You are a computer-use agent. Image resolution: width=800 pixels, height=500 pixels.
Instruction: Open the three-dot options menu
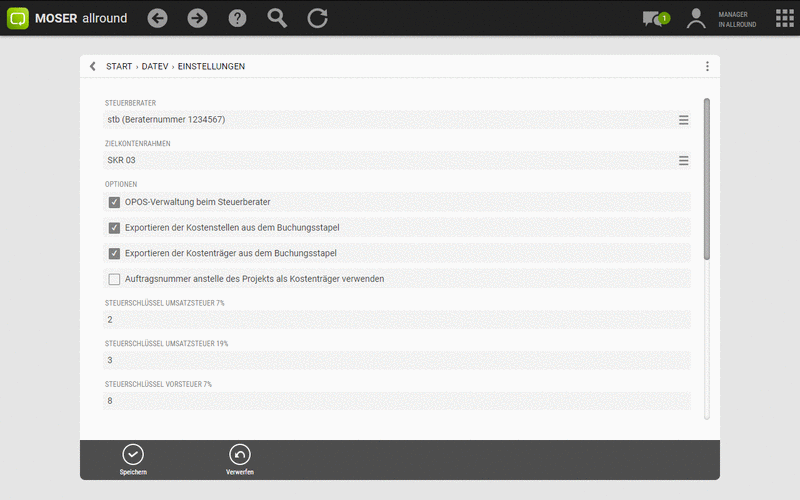[x=707, y=66]
